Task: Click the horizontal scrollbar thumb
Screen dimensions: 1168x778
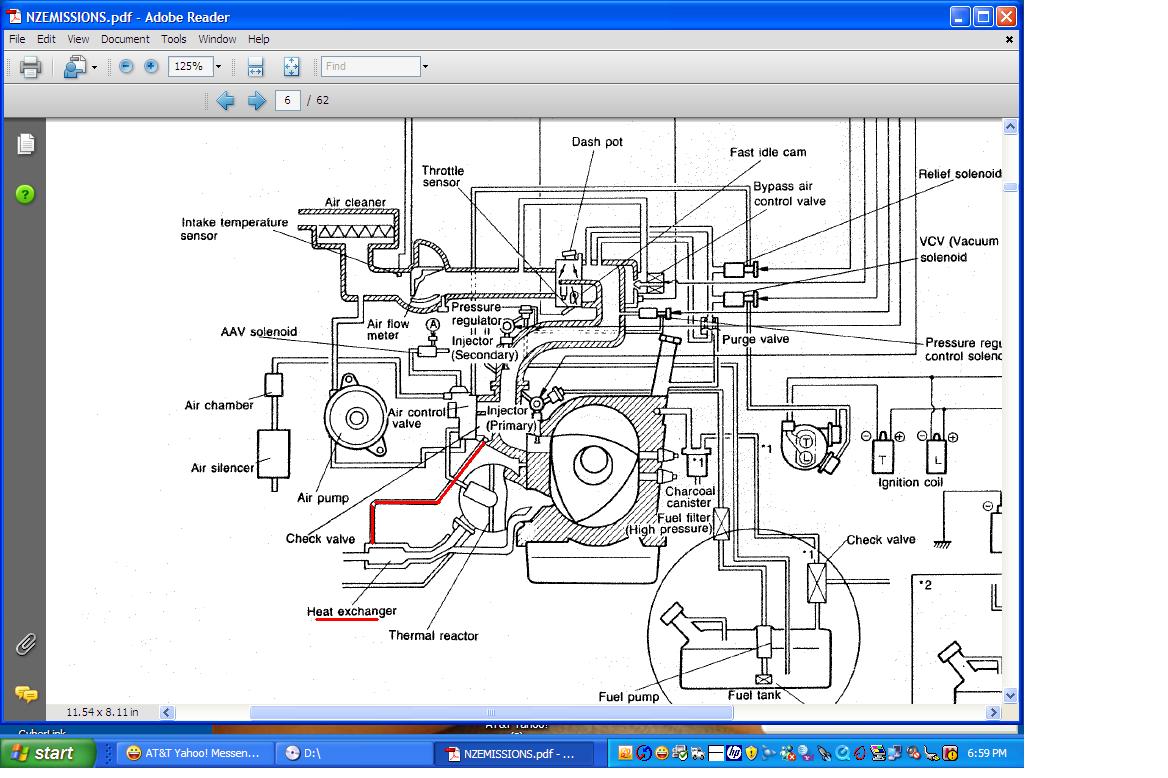Action: coord(490,713)
